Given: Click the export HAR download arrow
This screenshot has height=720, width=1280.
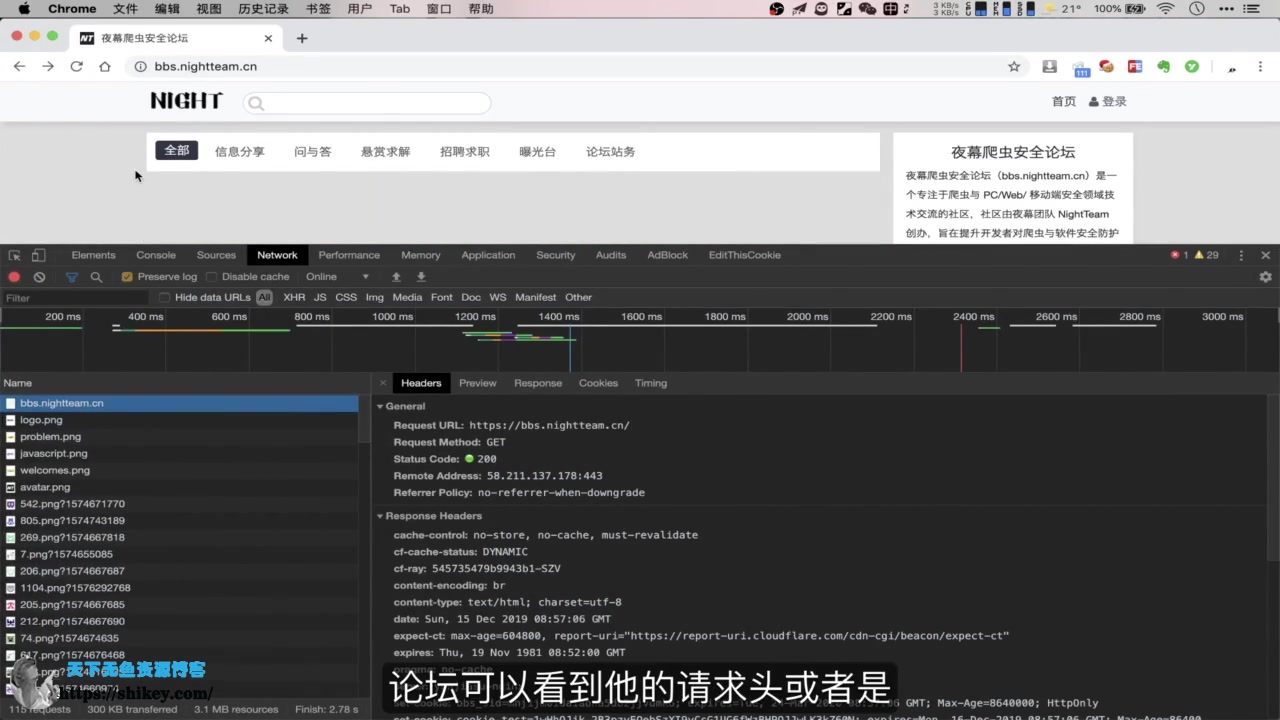Looking at the screenshot, I should (421, 277).
